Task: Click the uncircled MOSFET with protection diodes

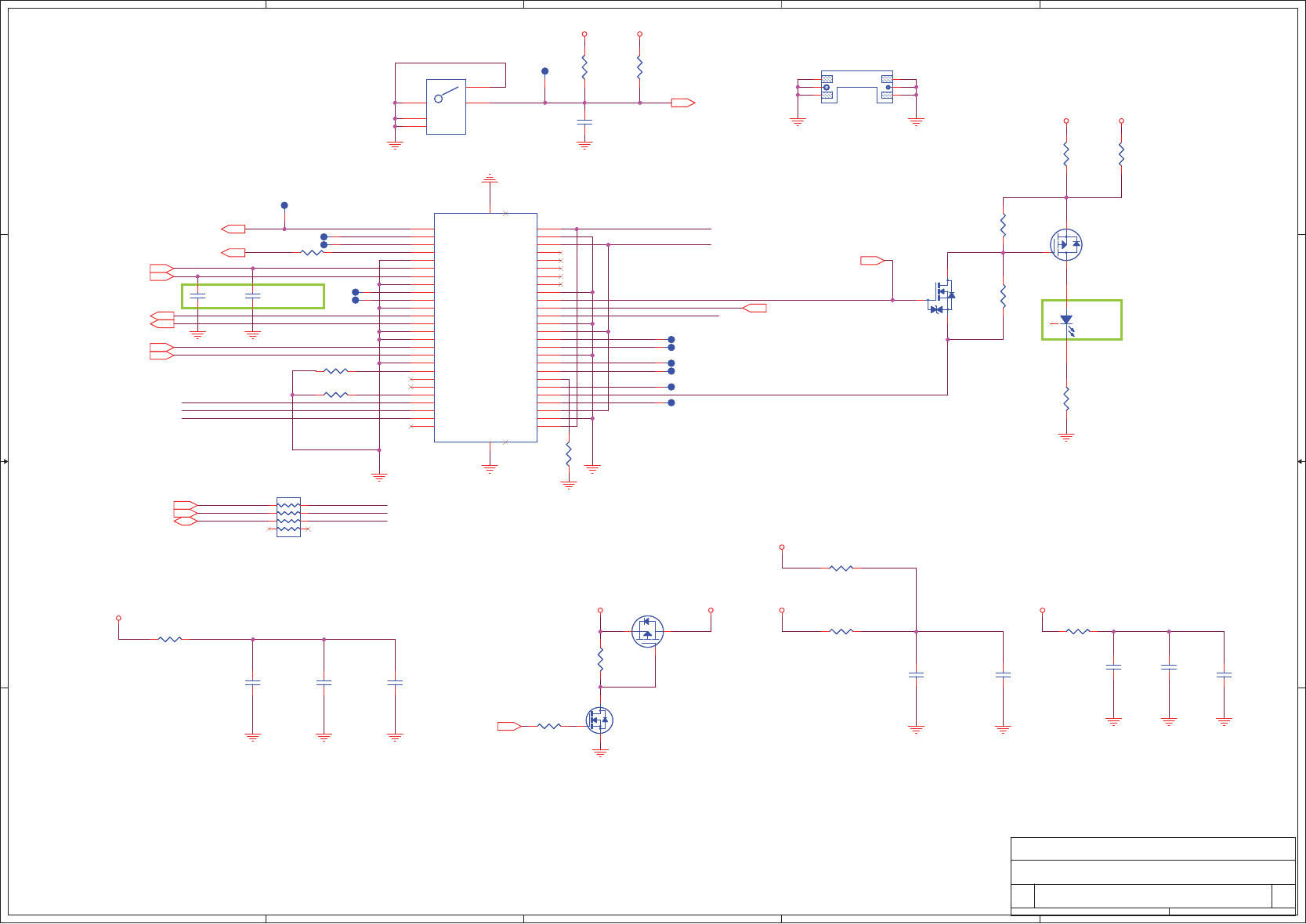Action: click(x=942, y=297)
